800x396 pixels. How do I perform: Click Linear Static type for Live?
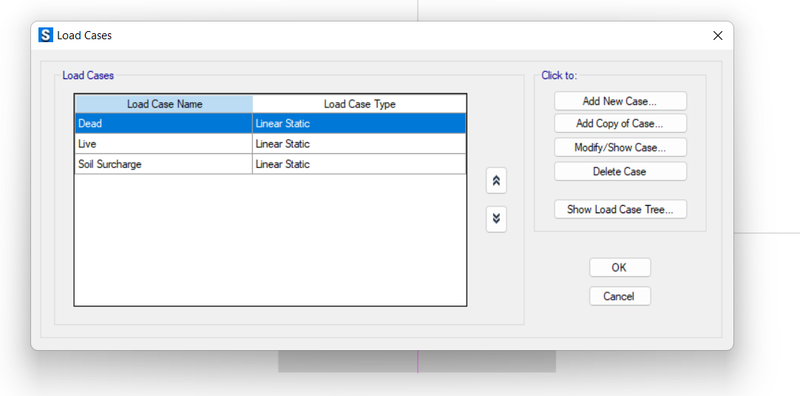point(359,144)
